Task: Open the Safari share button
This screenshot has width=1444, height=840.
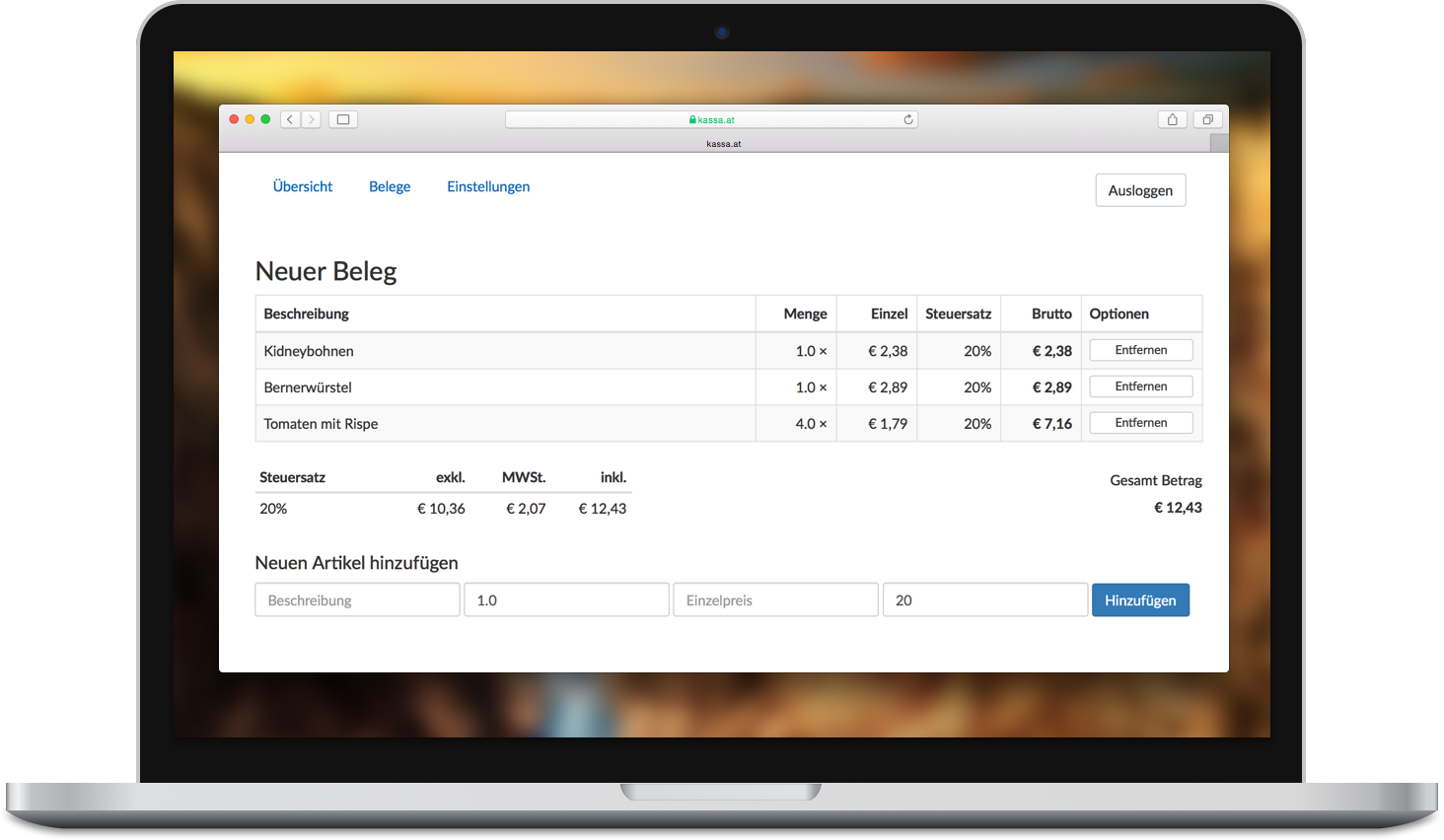Action: click(1172, 119)
